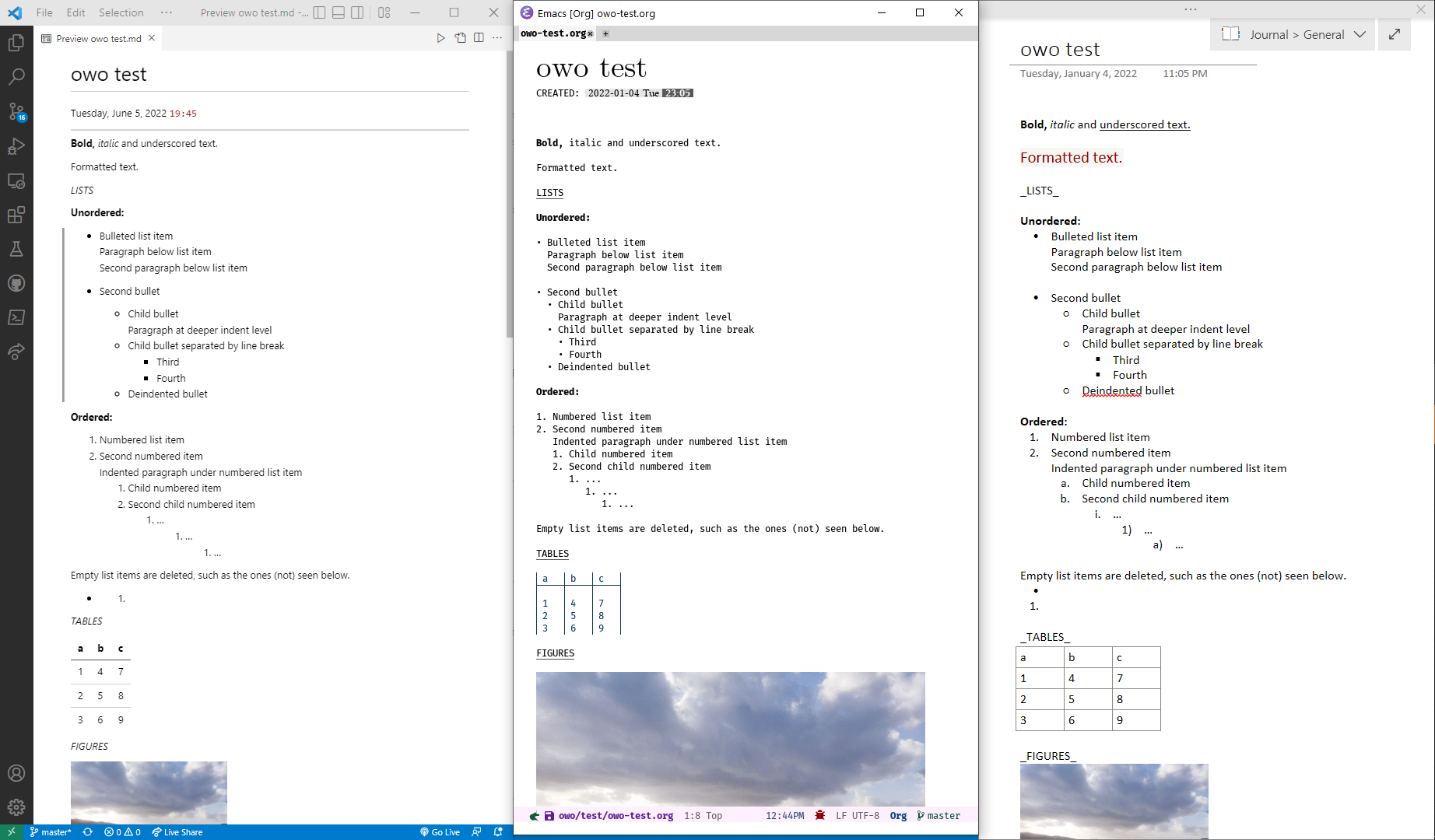Open the Selection menu in VS Code
The height and width of the screenshot is (840, 1435).
tap(121, 12)
